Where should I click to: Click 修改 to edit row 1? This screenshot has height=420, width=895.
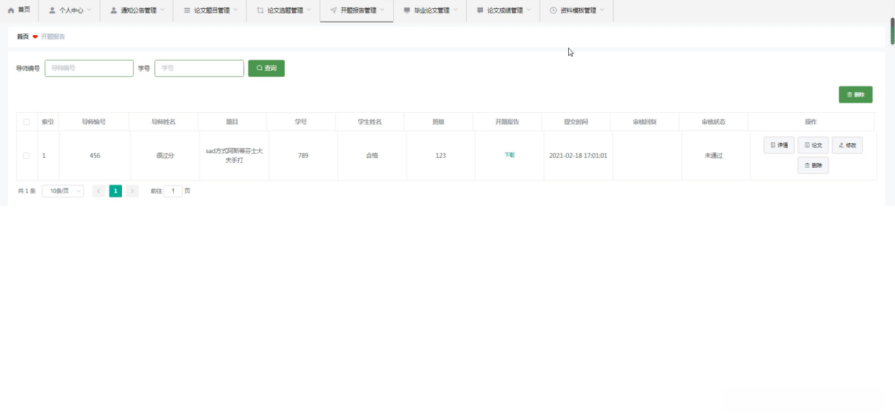847,146
